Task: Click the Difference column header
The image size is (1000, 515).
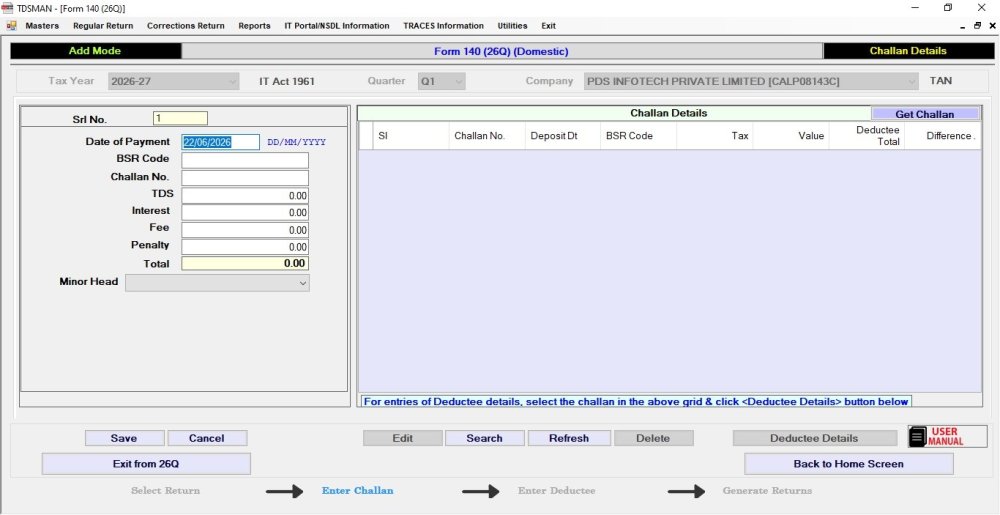Action: click(x=943, y=136)
